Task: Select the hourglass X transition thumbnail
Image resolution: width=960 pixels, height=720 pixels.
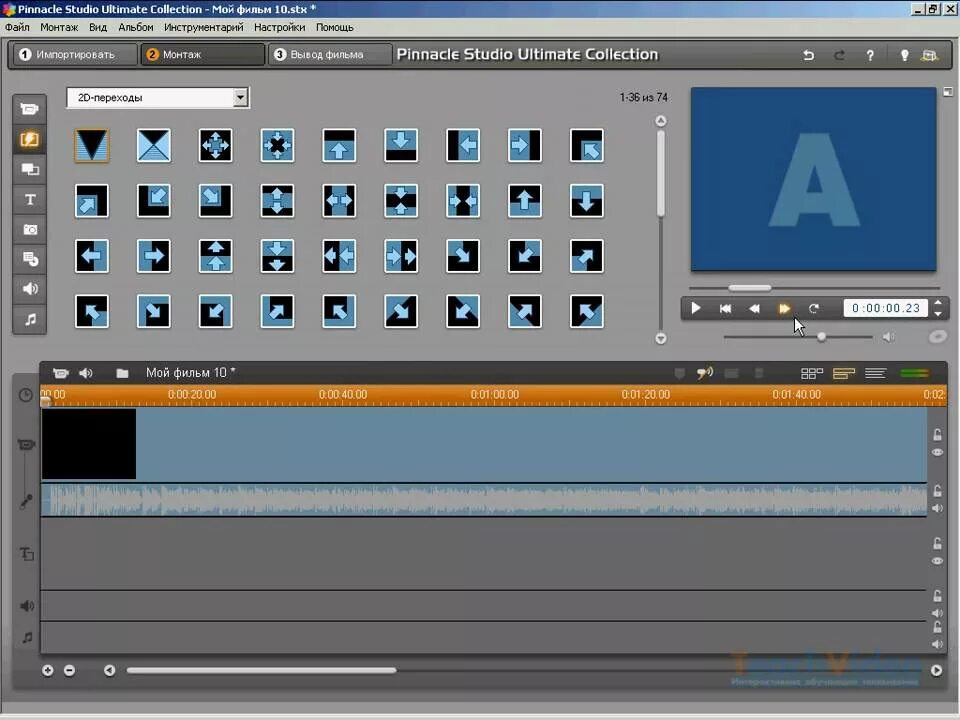Action: (154, 145)
